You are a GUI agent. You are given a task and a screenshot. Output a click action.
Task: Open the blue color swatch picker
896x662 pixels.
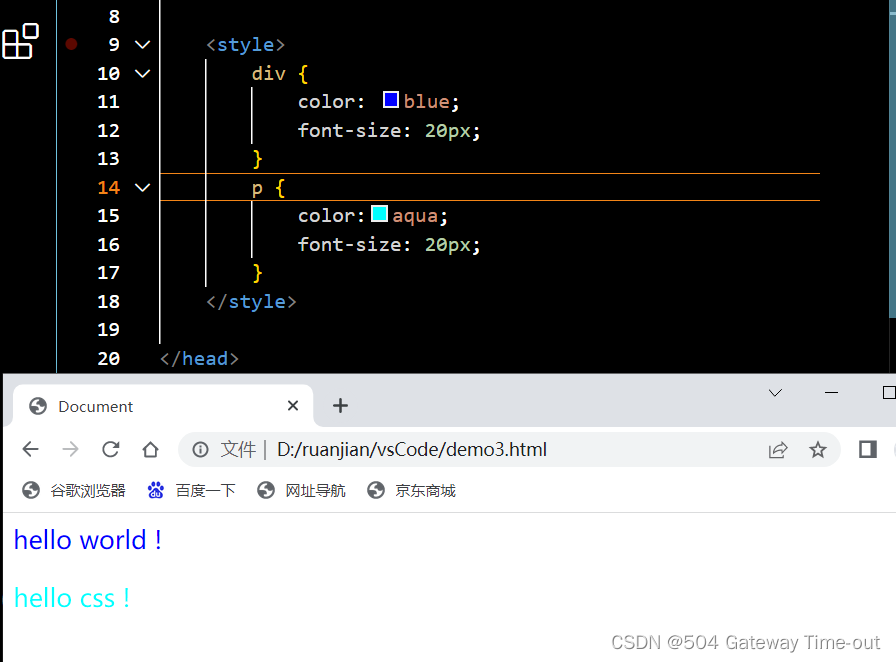(391, 100)
